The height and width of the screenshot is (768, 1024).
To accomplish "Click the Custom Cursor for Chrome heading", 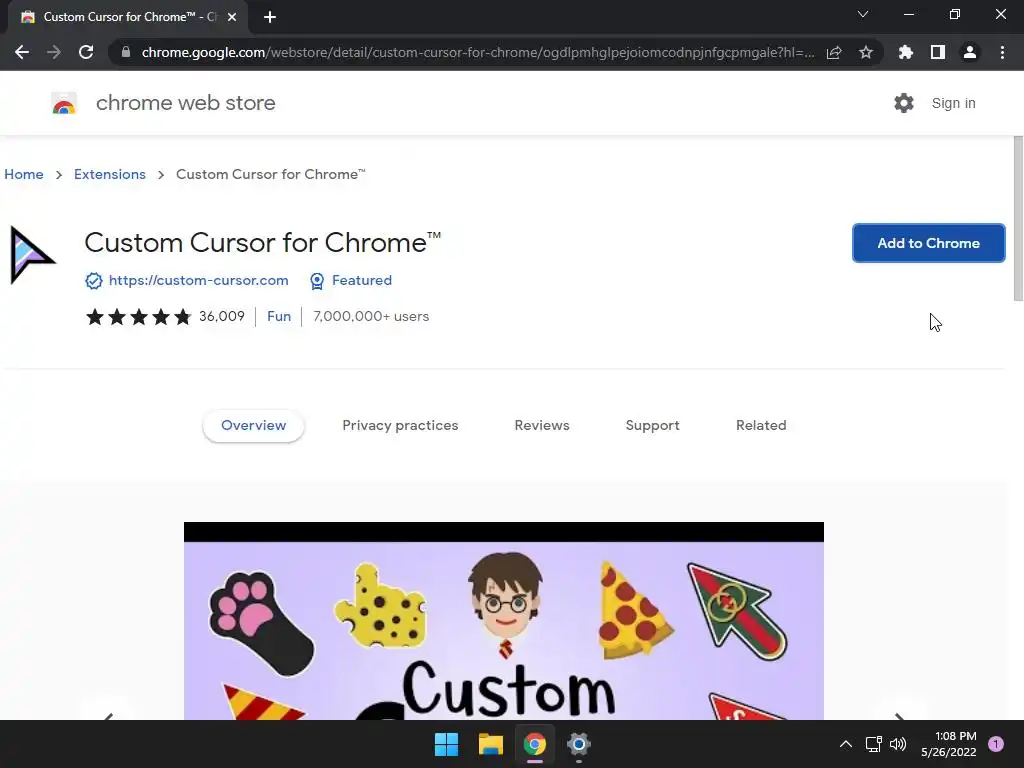I will [263, 243].
